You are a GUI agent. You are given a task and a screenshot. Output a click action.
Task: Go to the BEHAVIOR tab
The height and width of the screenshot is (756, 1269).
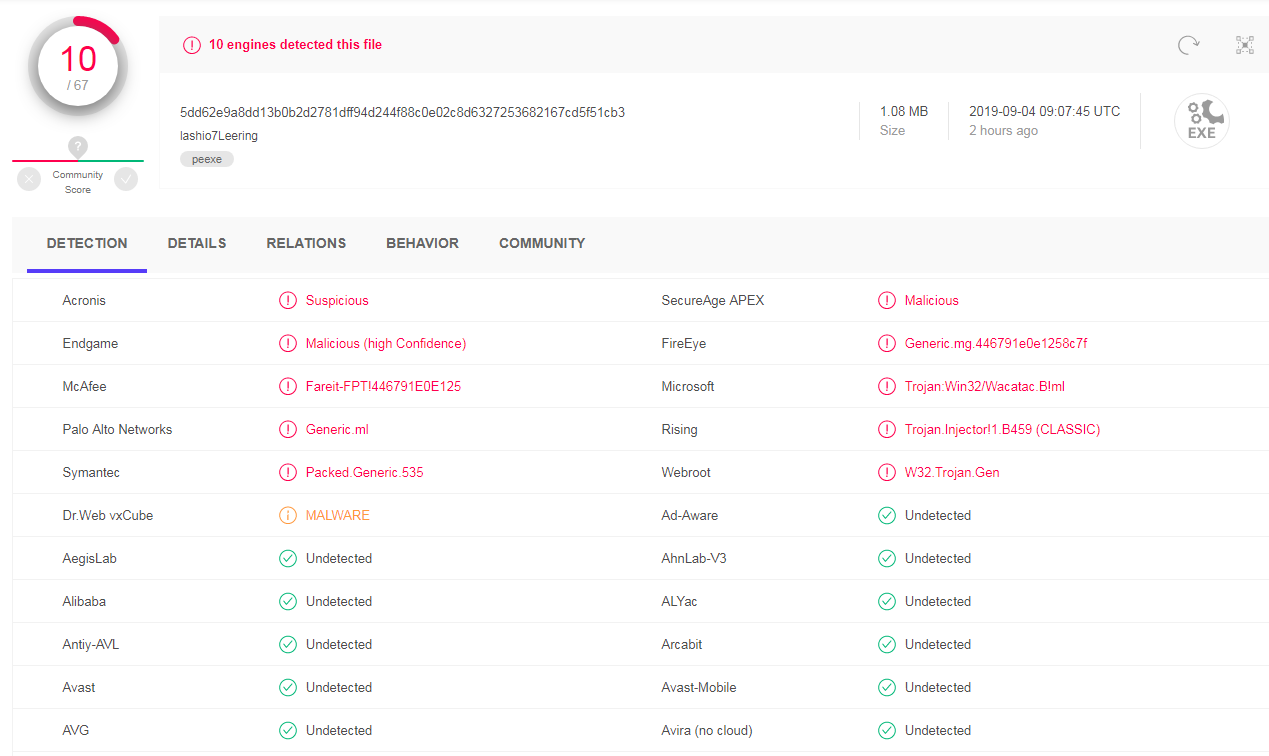422,243
